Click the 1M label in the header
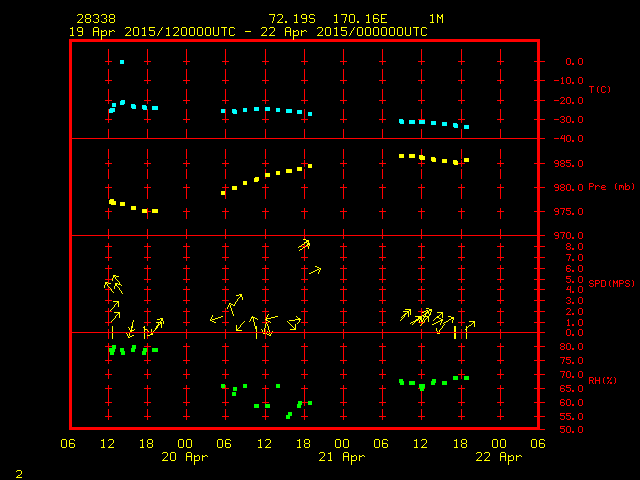 point(437,19)
